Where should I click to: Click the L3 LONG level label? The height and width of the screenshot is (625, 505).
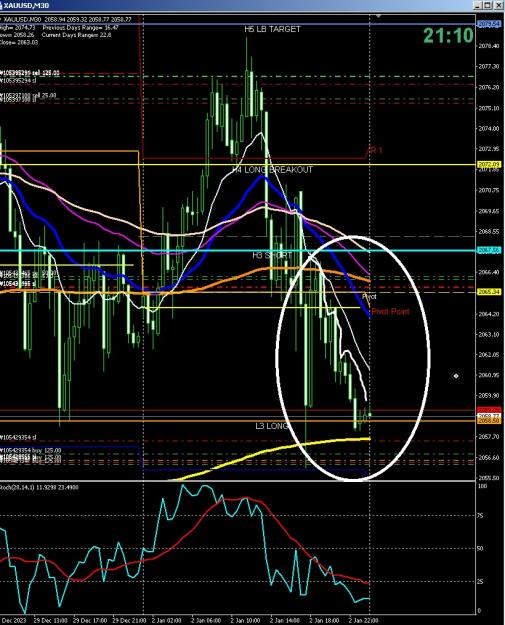coord(272,426)
